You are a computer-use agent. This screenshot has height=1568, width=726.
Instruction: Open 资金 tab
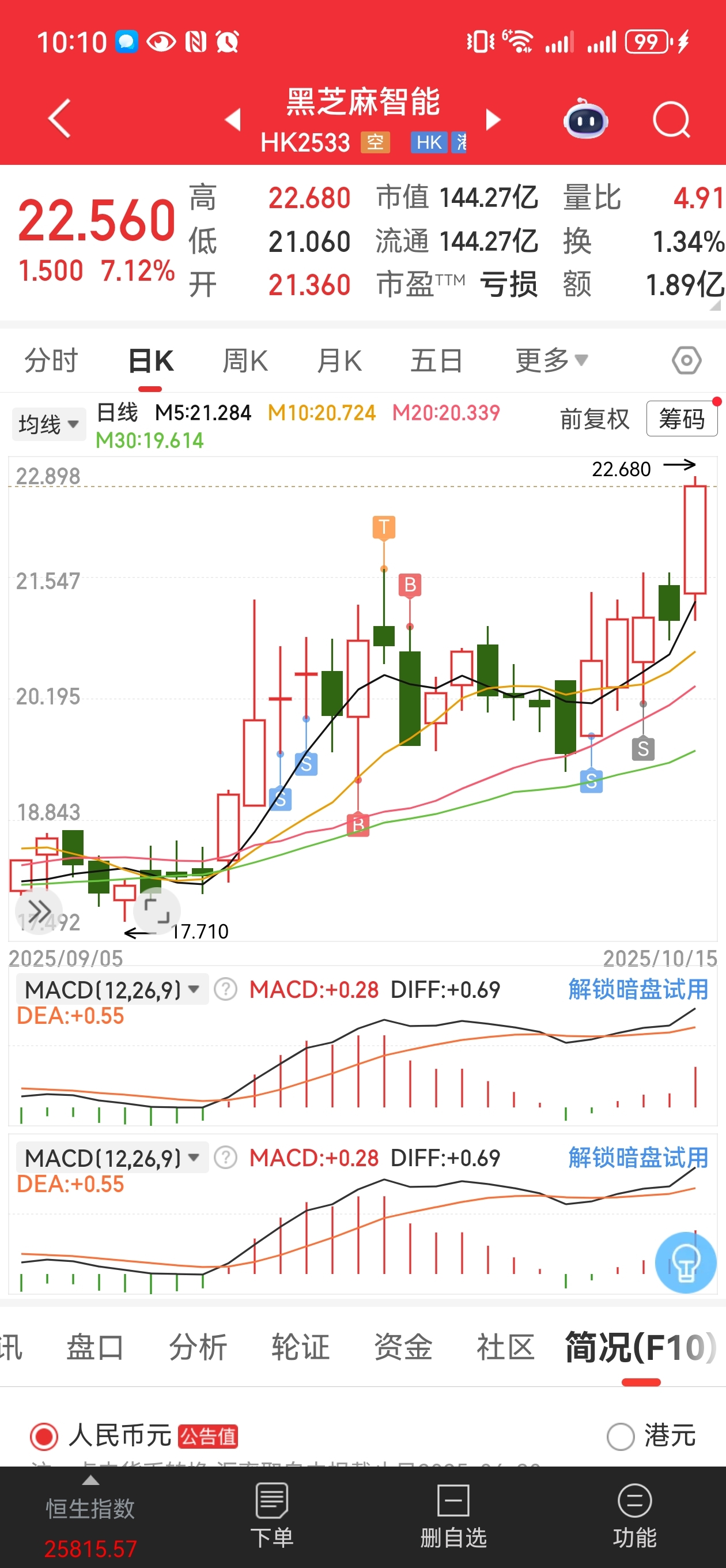403,1347
